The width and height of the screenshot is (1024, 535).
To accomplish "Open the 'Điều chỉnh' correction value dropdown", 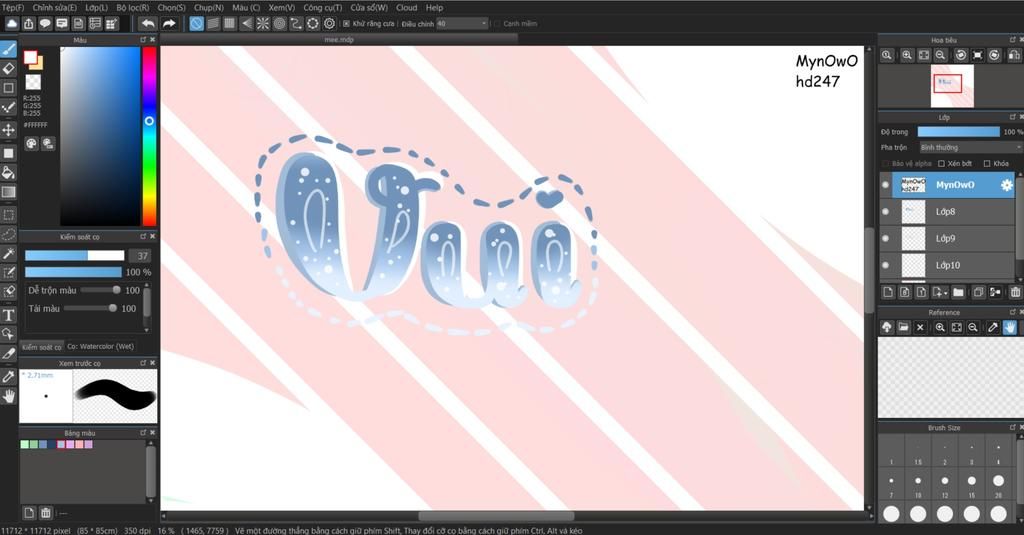I will [x=462, y=24].
